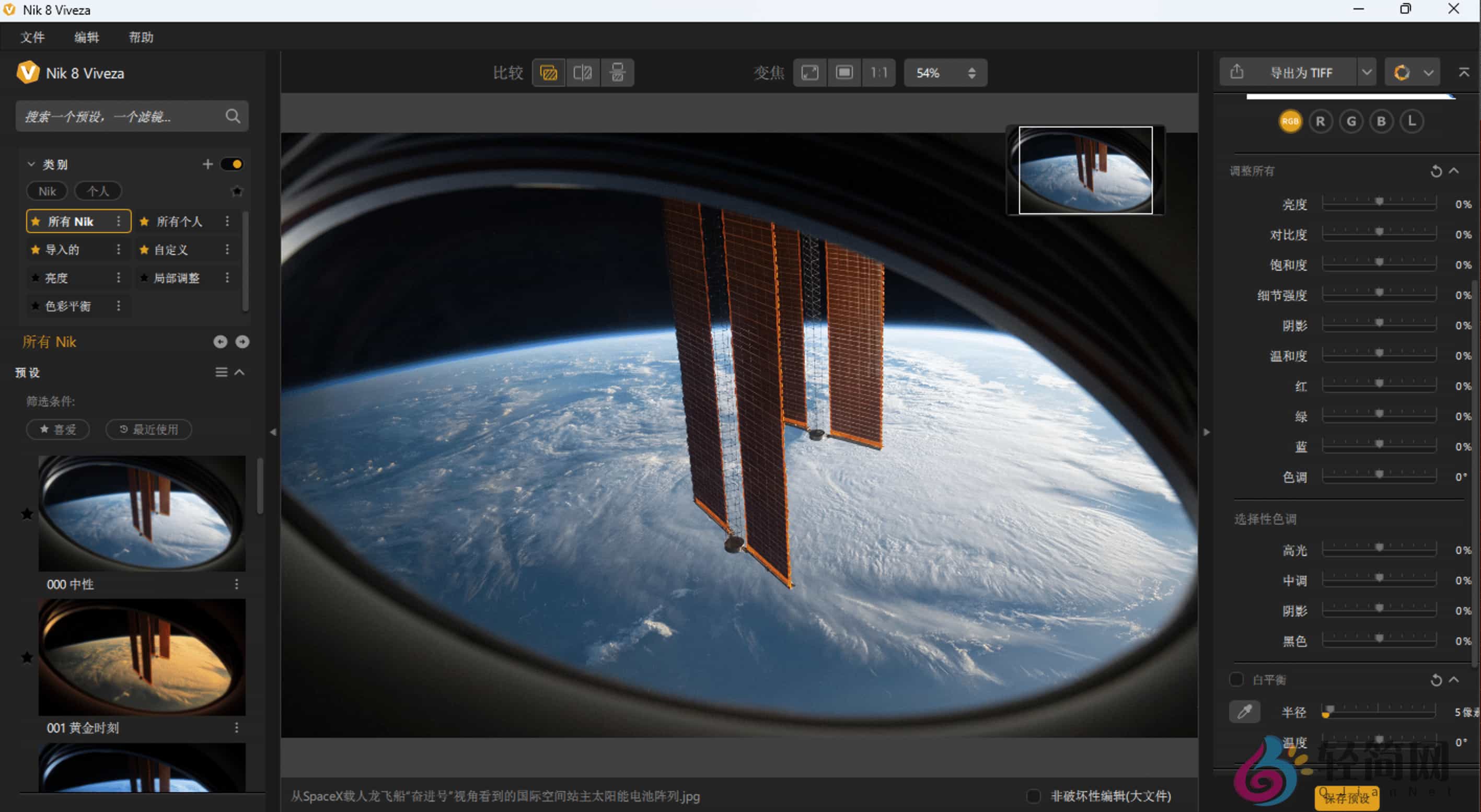
Task: Open the 导出为 TIFF dropdown arrow
Action: point(1367,73)
